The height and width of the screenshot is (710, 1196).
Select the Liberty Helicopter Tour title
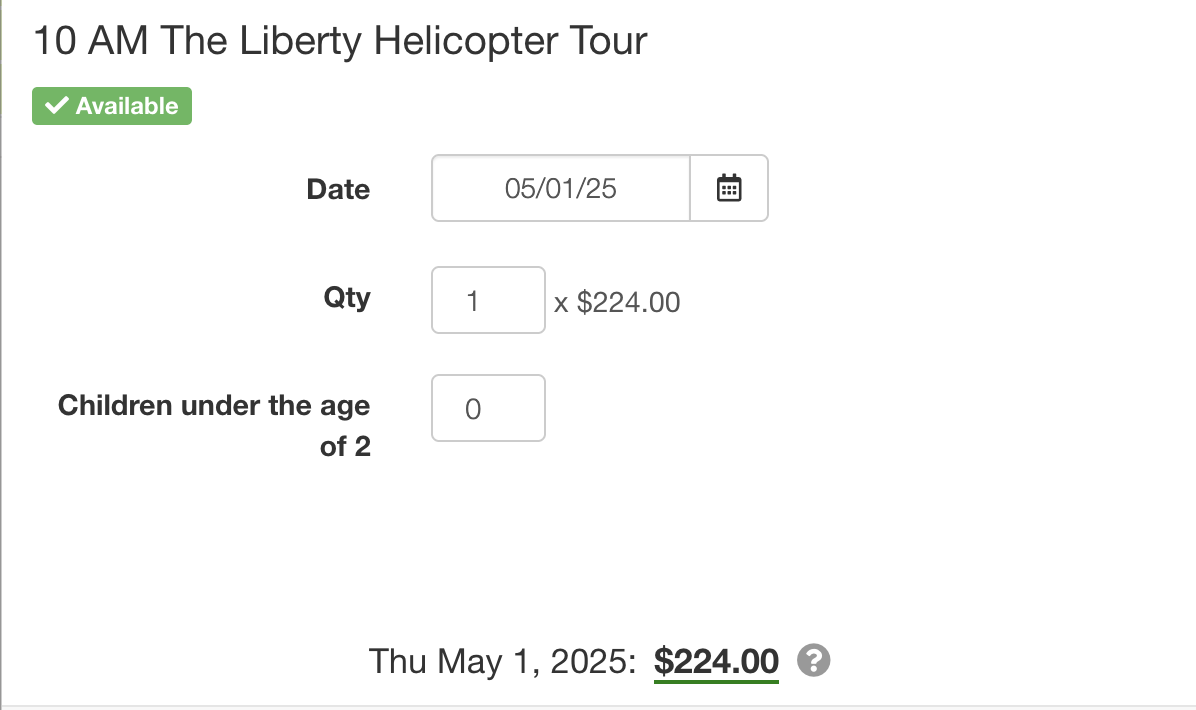coord(340,41)
